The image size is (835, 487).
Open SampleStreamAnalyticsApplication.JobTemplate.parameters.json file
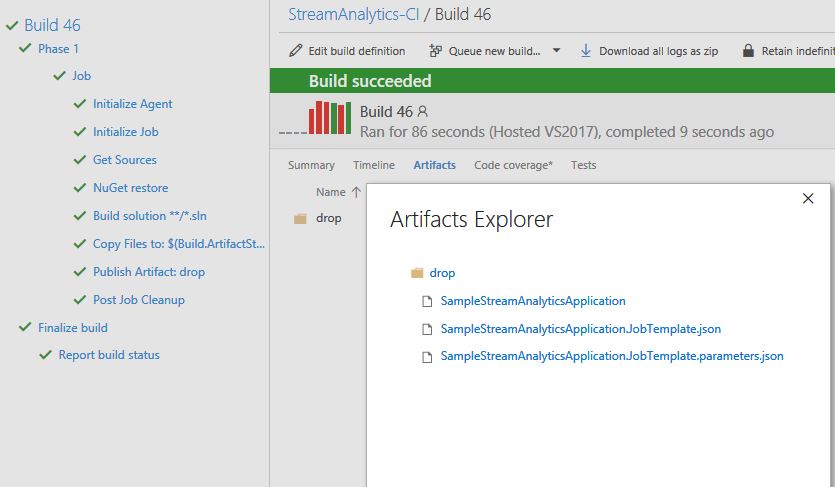coord(612,356)
